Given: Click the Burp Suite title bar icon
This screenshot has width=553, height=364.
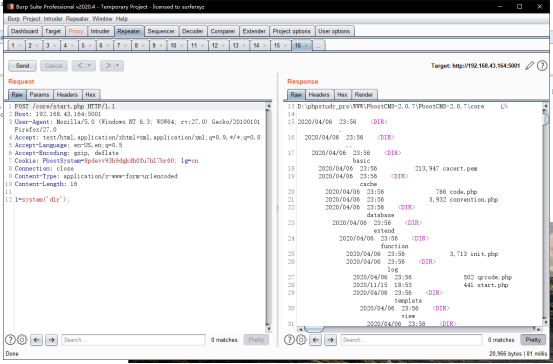Looking at the screenshot, I should [x=10, y=6].
